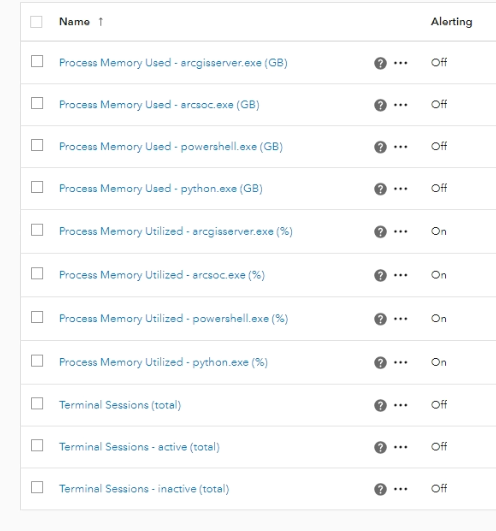
Task: Click help icon for python.exe Memory Utilized (%)
Action: 380,363
